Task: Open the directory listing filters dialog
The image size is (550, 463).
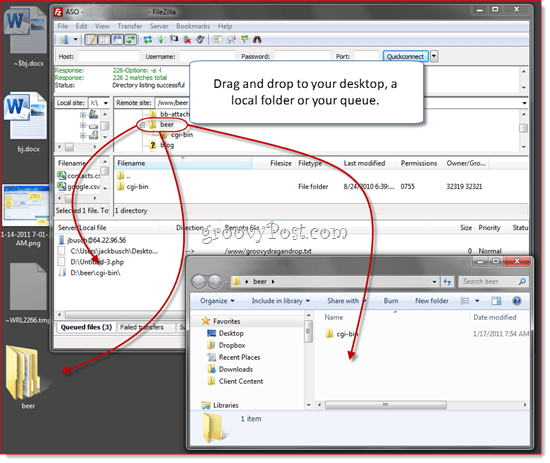Action: click(x=218, y=40)
